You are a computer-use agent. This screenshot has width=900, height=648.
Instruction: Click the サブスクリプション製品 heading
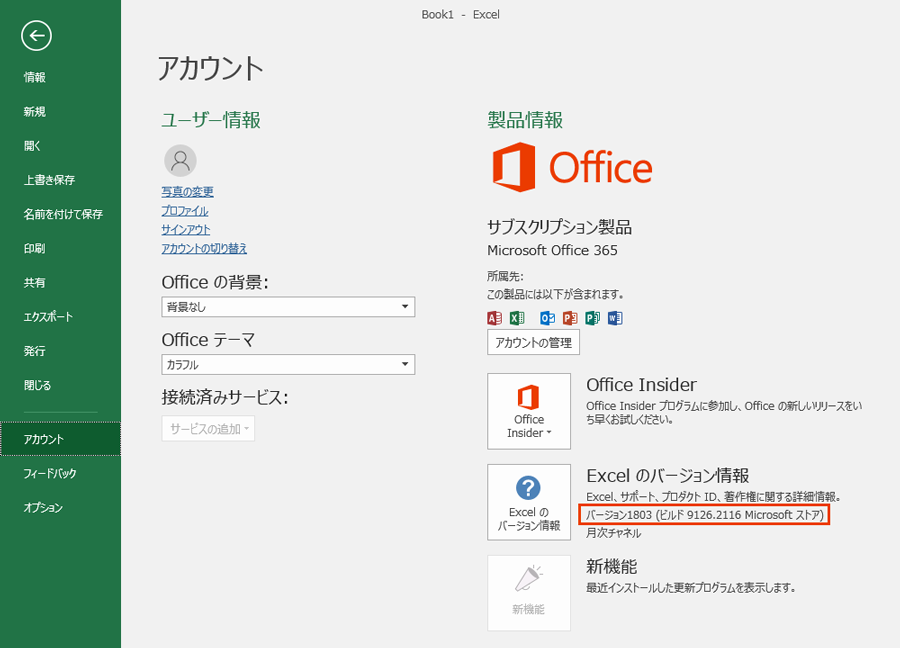560,227
